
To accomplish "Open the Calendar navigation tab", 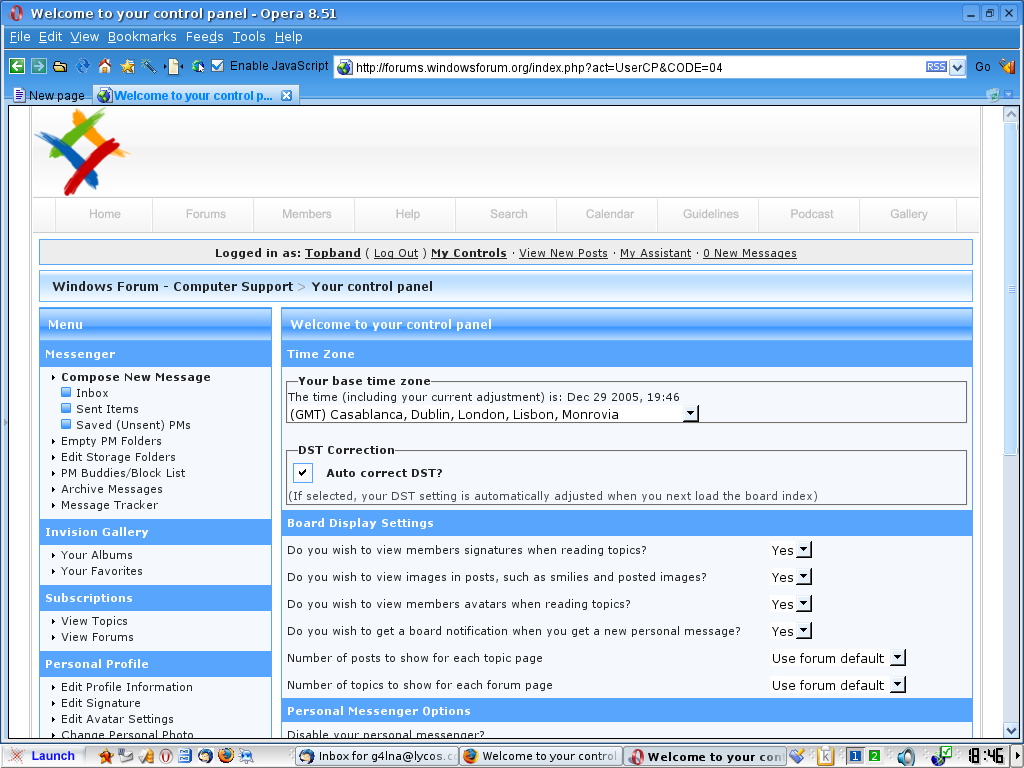I will pos(610,214).
